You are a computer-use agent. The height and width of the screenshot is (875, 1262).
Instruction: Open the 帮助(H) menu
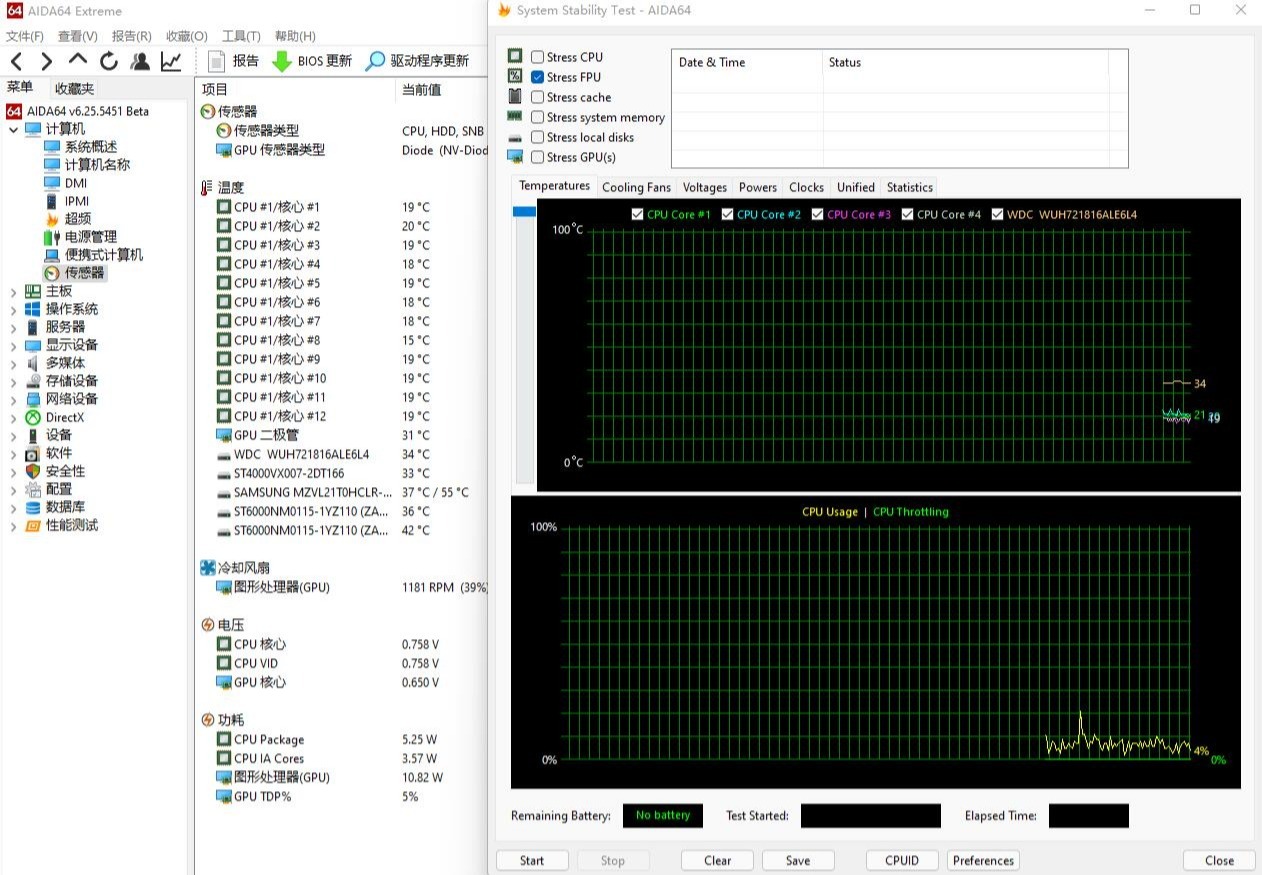click(295, 36)
